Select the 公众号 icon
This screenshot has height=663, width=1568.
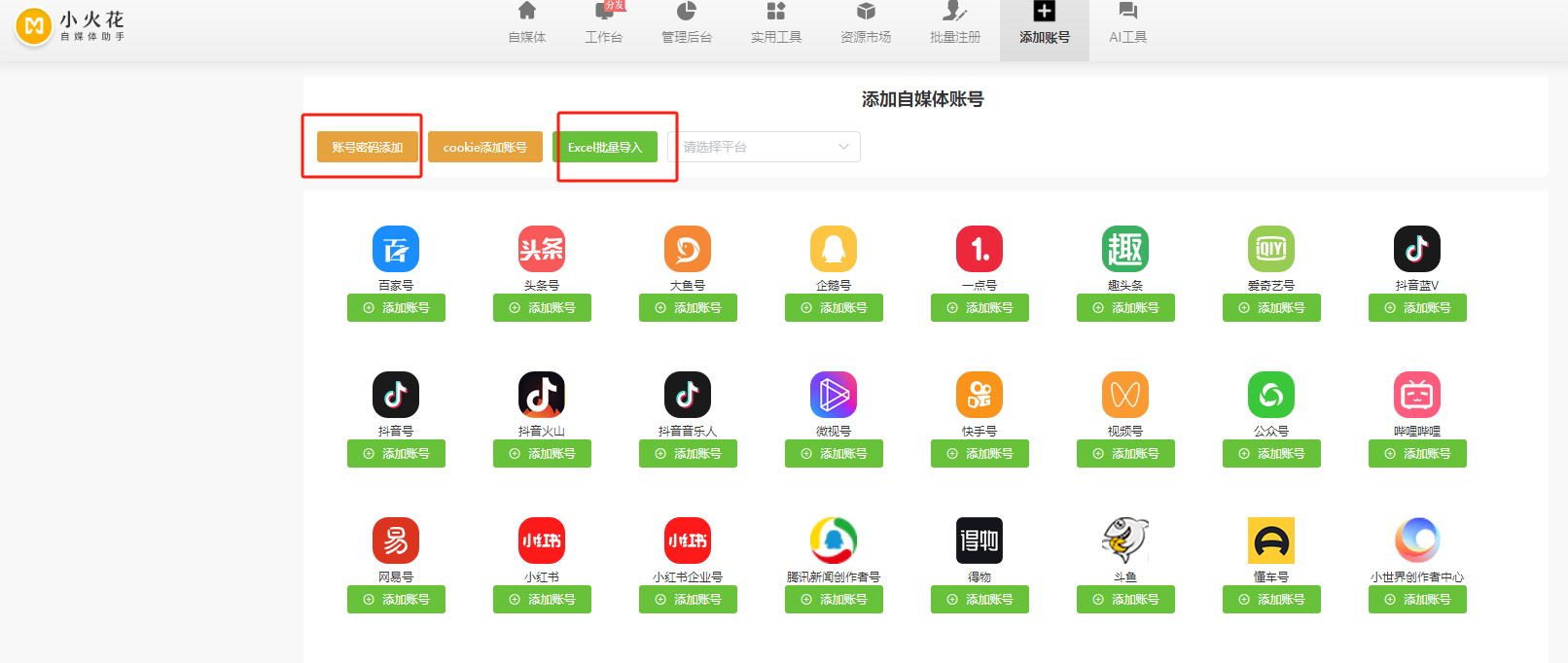[1271, 395]
